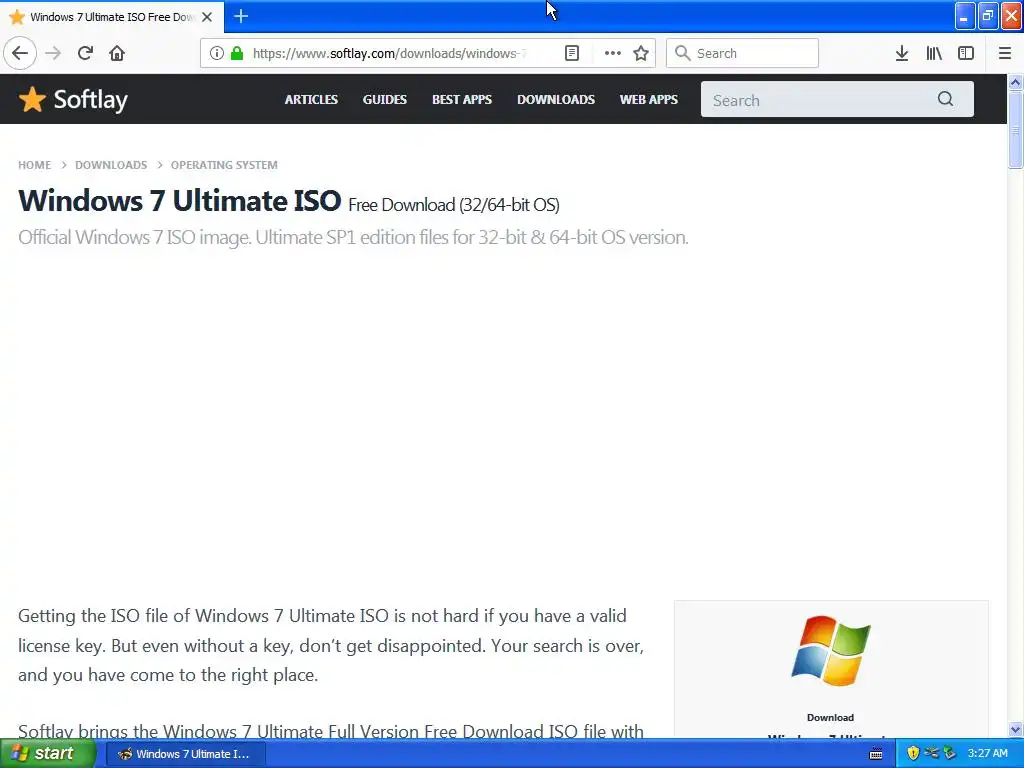Image resolution: width=1024 pixels, height=768 pixels.
Task: Click the safely remove hardware tray icon
Action: click(x=949, y=754)
